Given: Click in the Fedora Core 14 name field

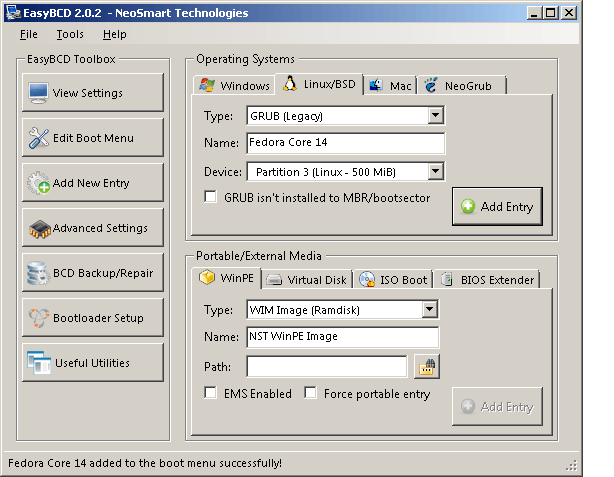Looking at the screenshot, I should pos(345,143).
